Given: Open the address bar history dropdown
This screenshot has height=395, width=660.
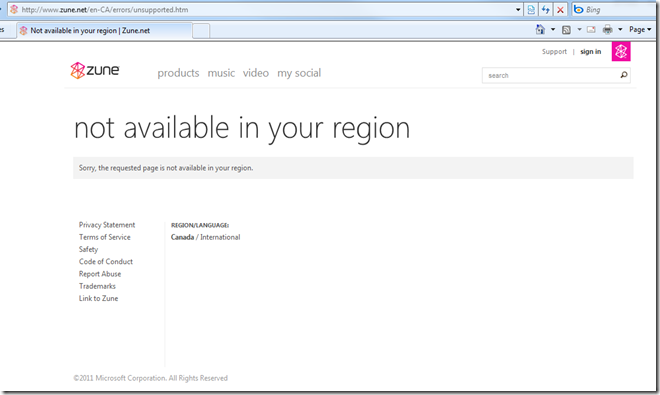Looking at the screenshot, I should coord(518,10).
